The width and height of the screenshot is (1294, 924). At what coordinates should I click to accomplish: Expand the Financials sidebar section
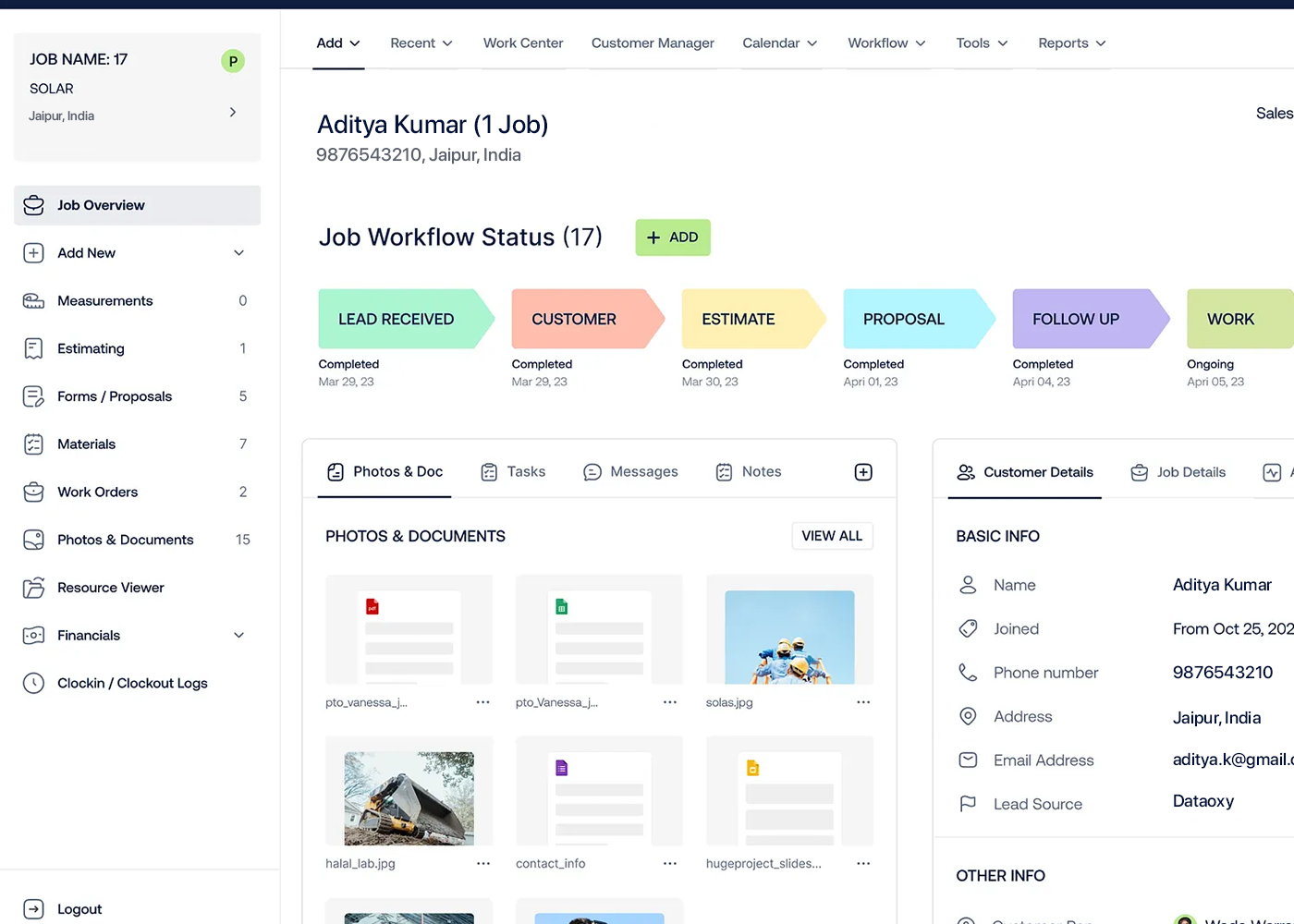coord(238,636)
